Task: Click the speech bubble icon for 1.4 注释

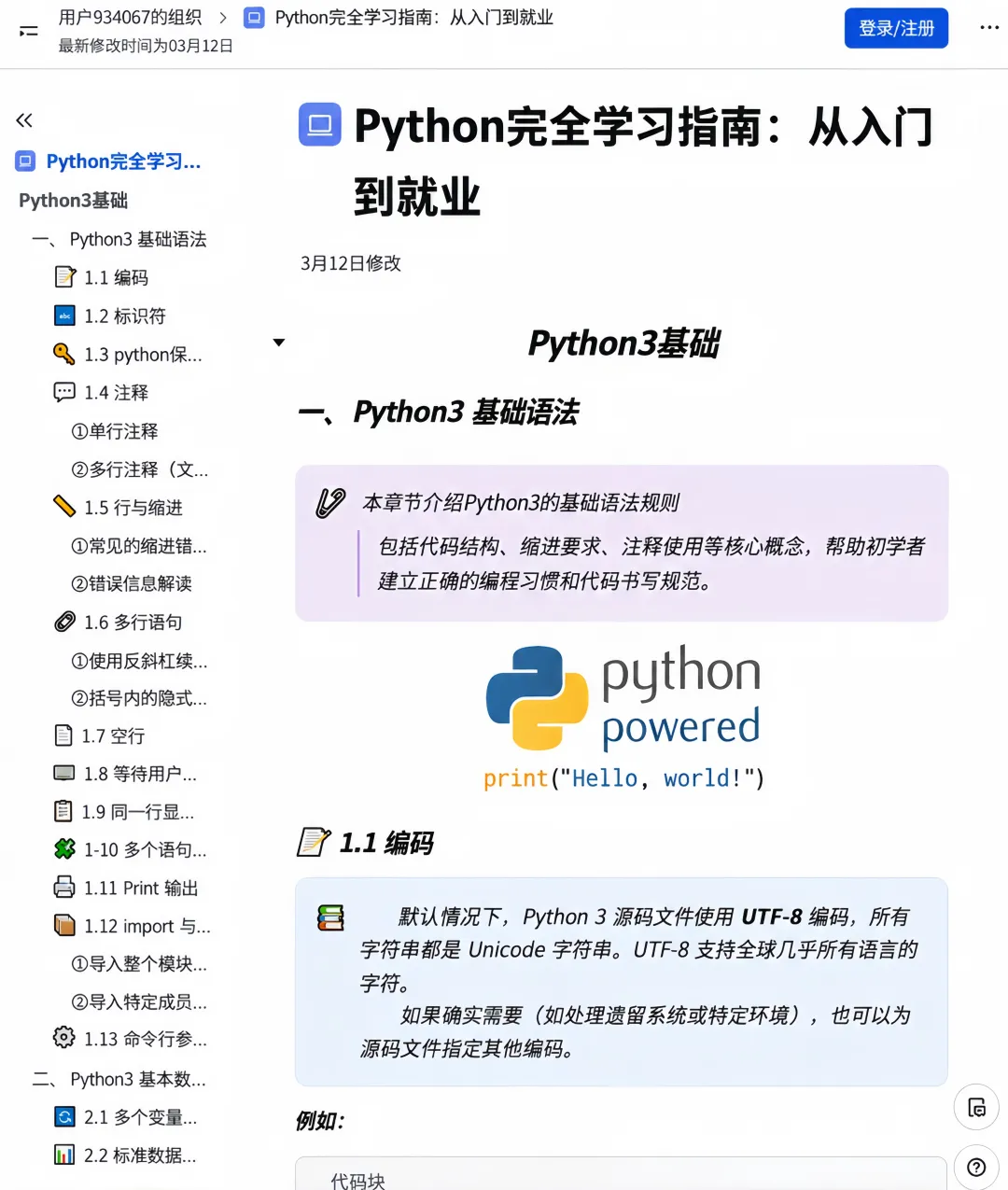Action: pos(64,392)
